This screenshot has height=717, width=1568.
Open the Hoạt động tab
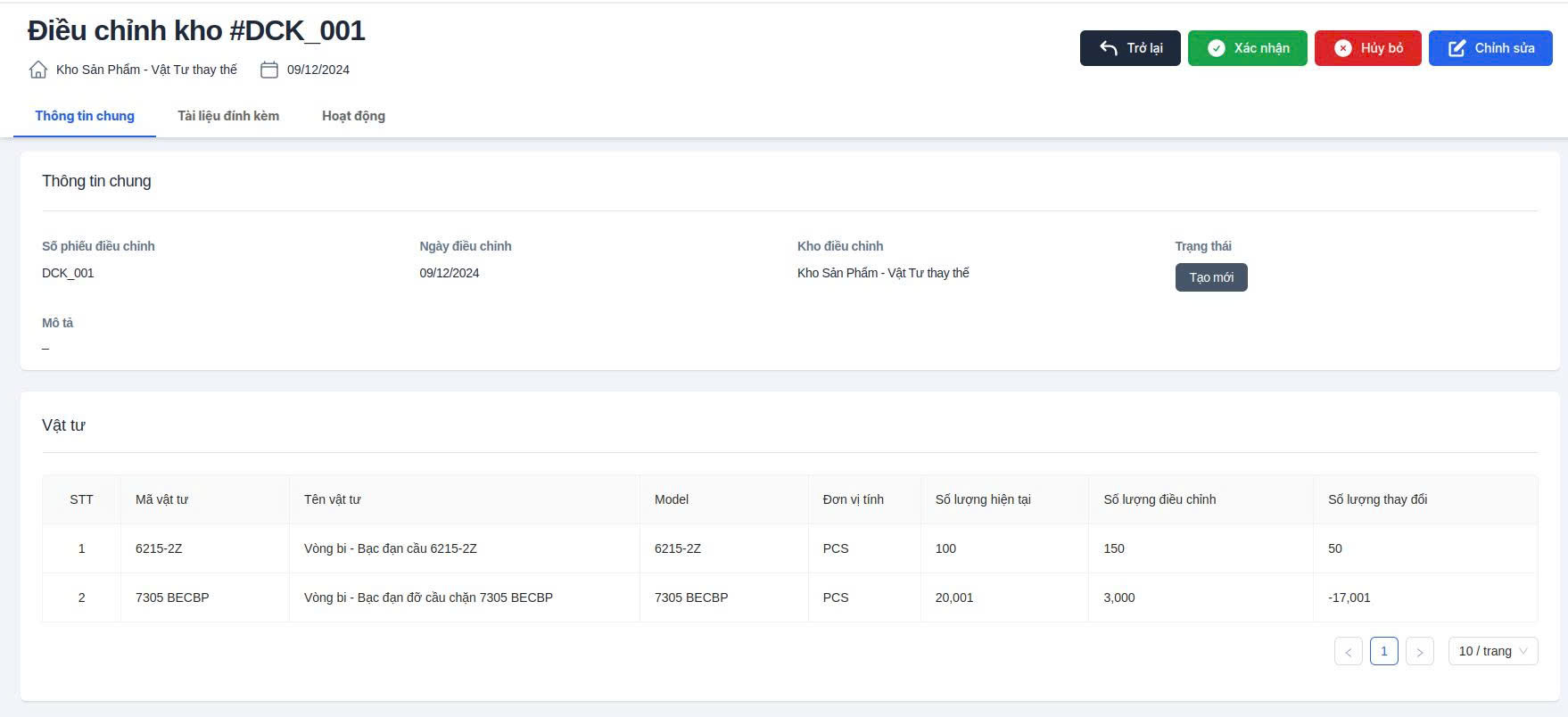coord(353,116)
